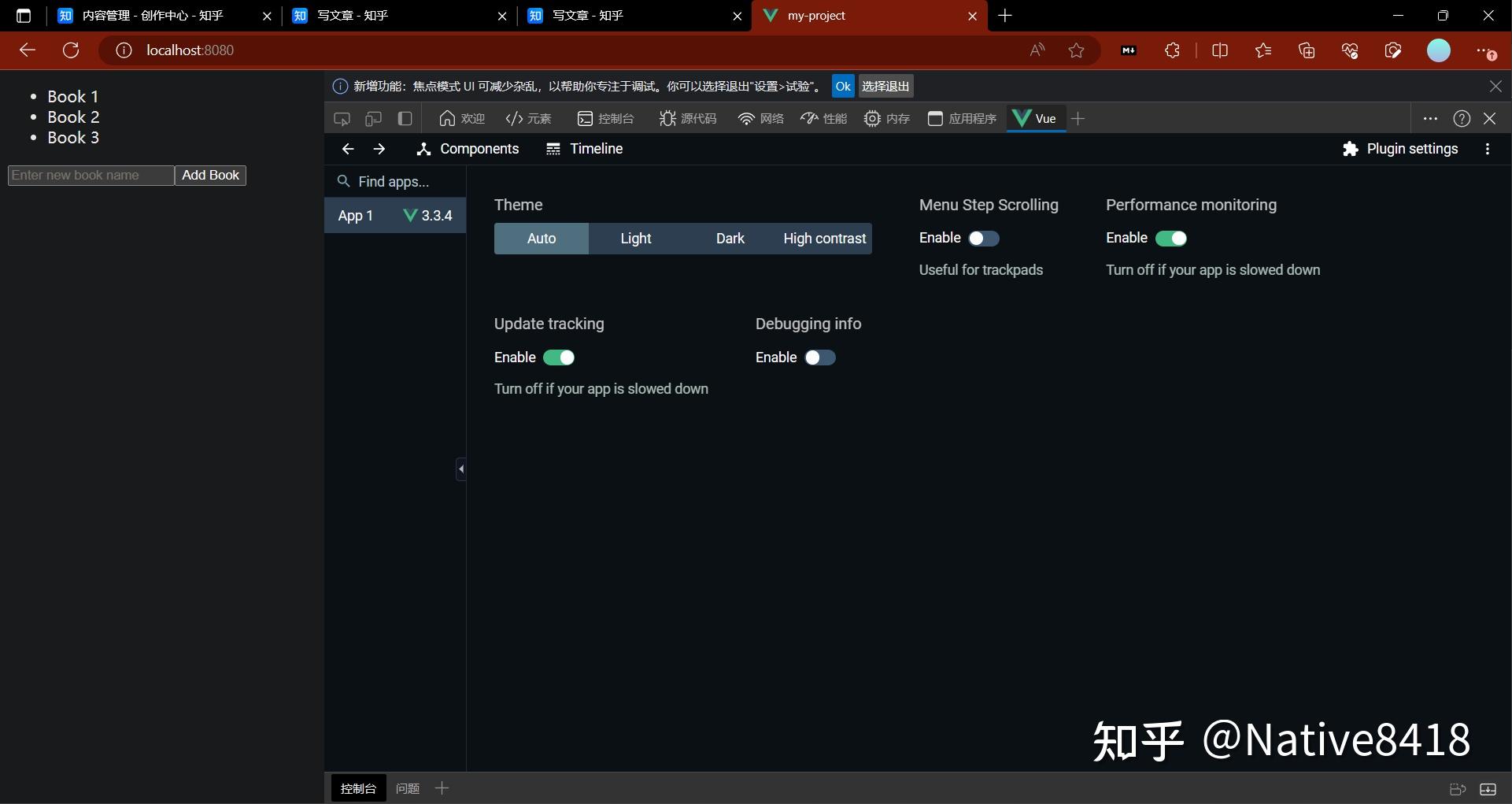Open the three-dot menu beside Plugin settings
The image size is (1512, 804).
[x=1487, y=149]
